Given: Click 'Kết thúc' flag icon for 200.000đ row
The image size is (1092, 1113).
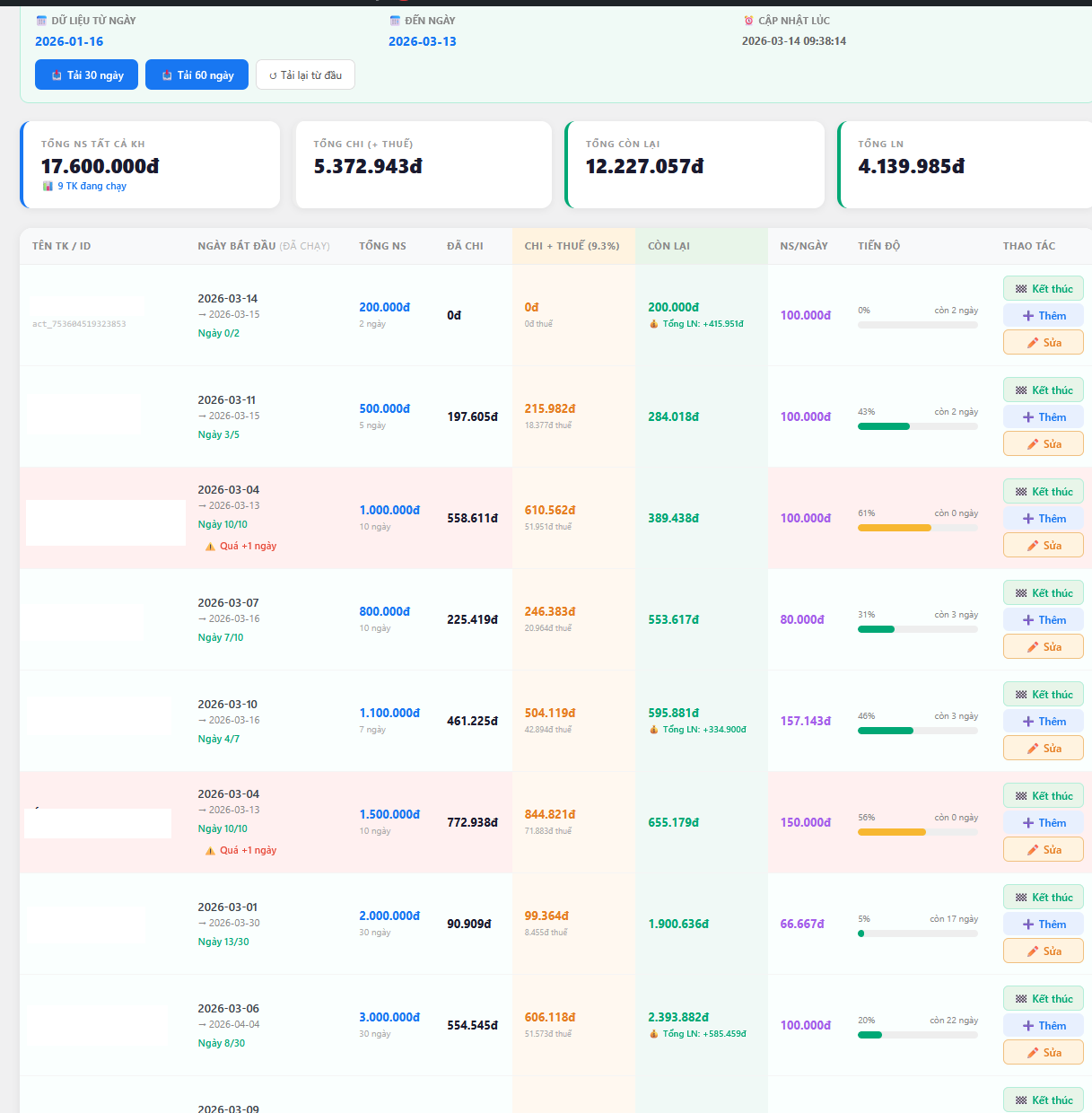Looking at the screenshot, I should tap(1021, 289).
